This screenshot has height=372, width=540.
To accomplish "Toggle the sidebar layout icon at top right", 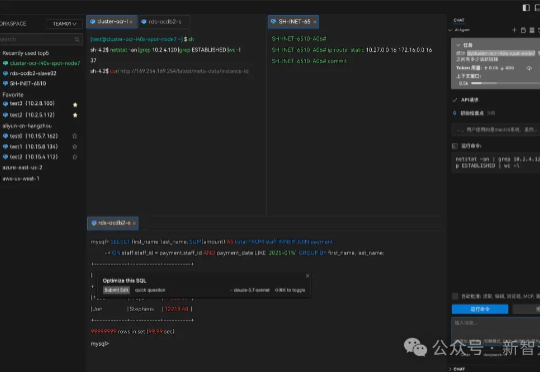I will coord(526,8).
